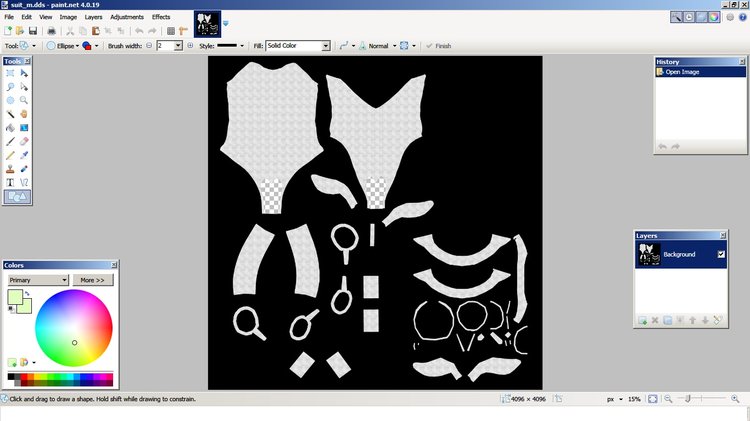Select the Move Selection tool
This screenshot has height=421, width=750.
[24, 87]
